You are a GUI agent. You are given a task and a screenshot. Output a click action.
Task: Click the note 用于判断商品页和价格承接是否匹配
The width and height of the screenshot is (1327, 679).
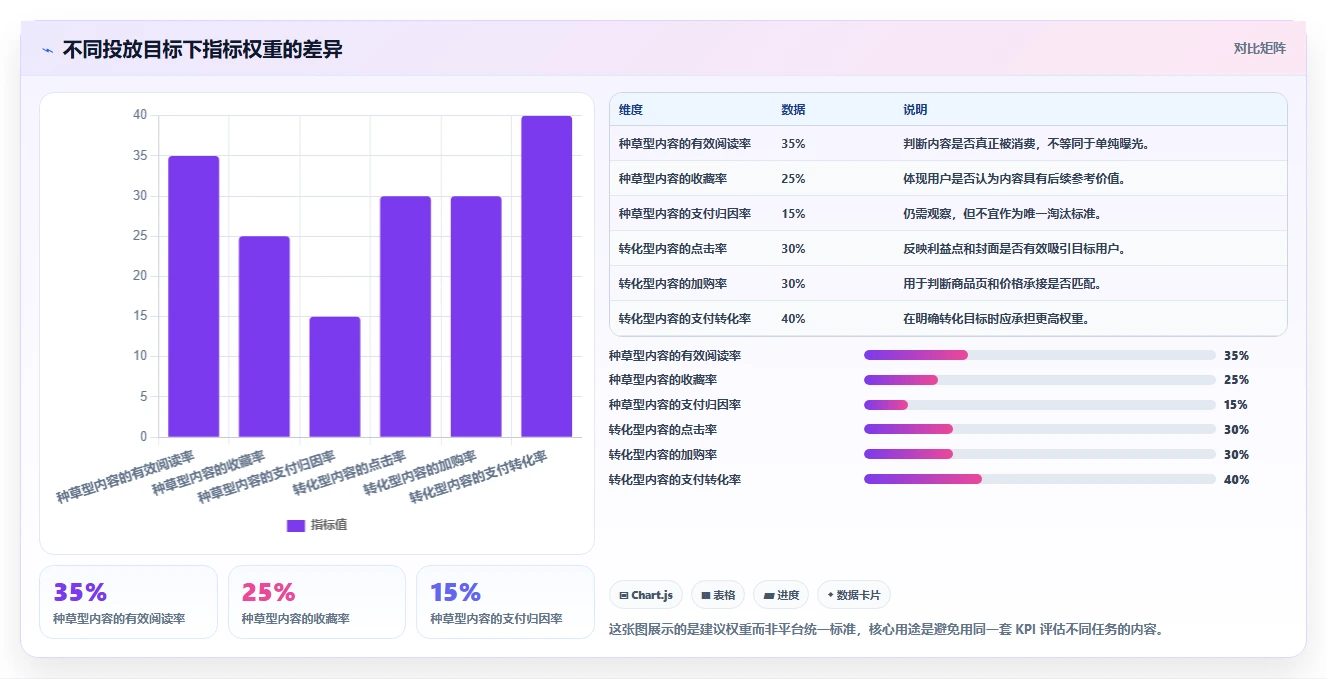pyautogui.click(x=1002, y=284)
